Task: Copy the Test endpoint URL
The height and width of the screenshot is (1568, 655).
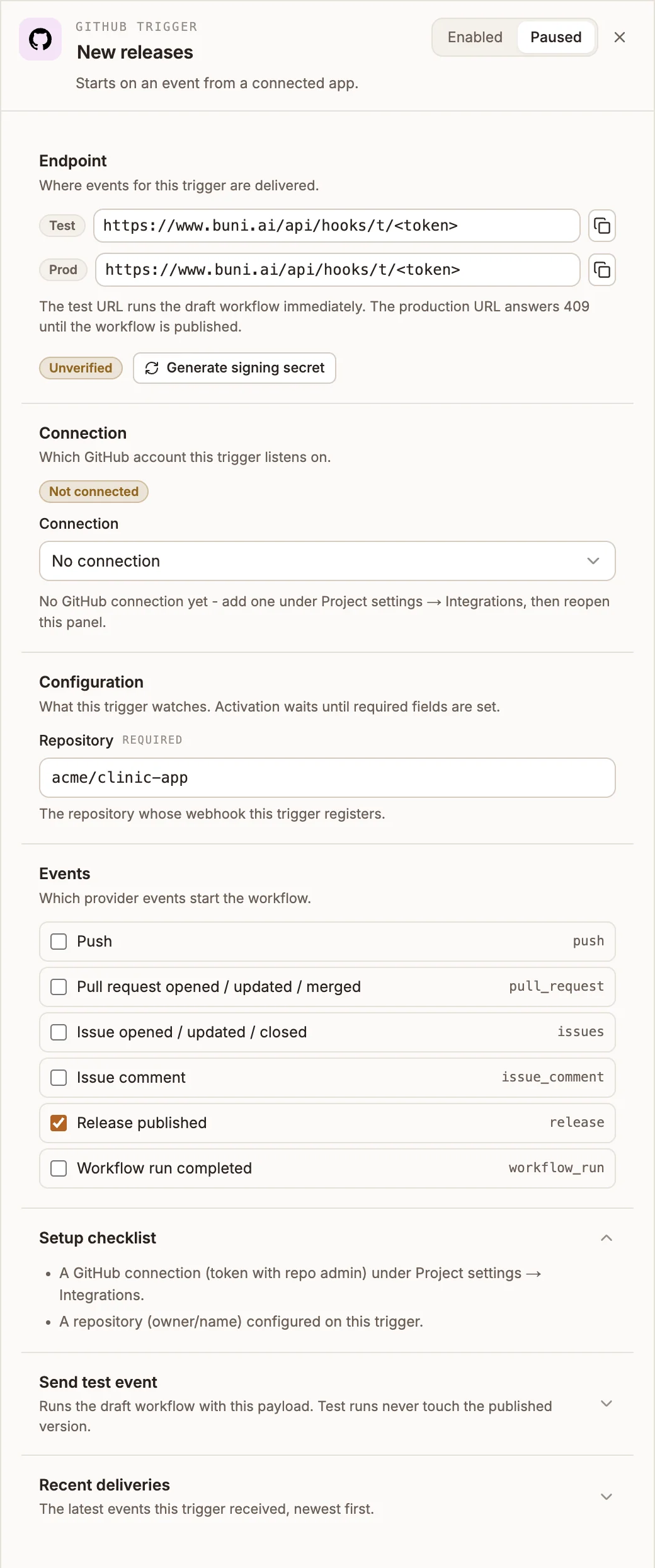Action: click(x=602, y=226)
